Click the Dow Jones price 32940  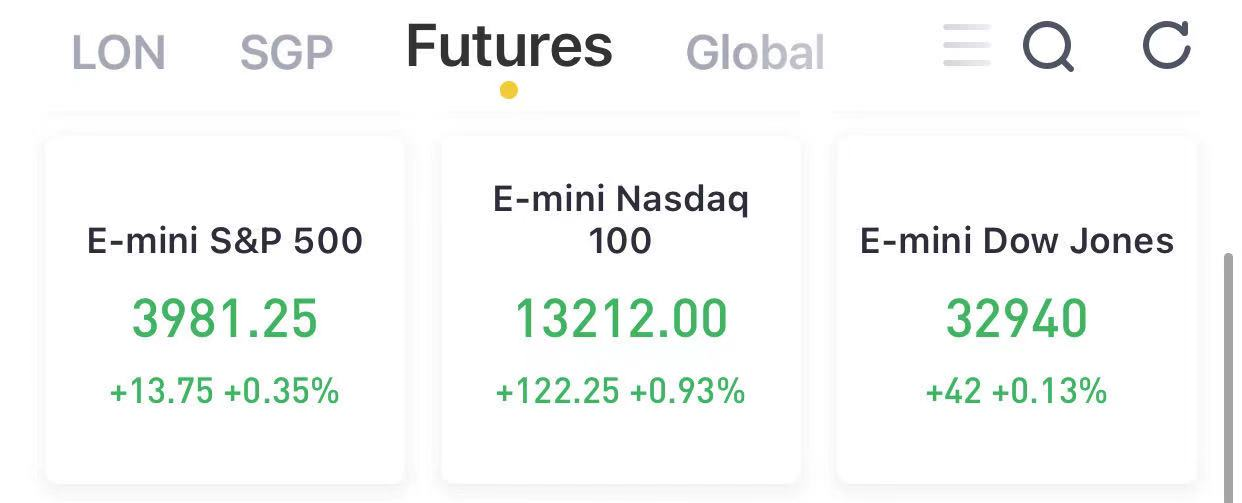1016,319
